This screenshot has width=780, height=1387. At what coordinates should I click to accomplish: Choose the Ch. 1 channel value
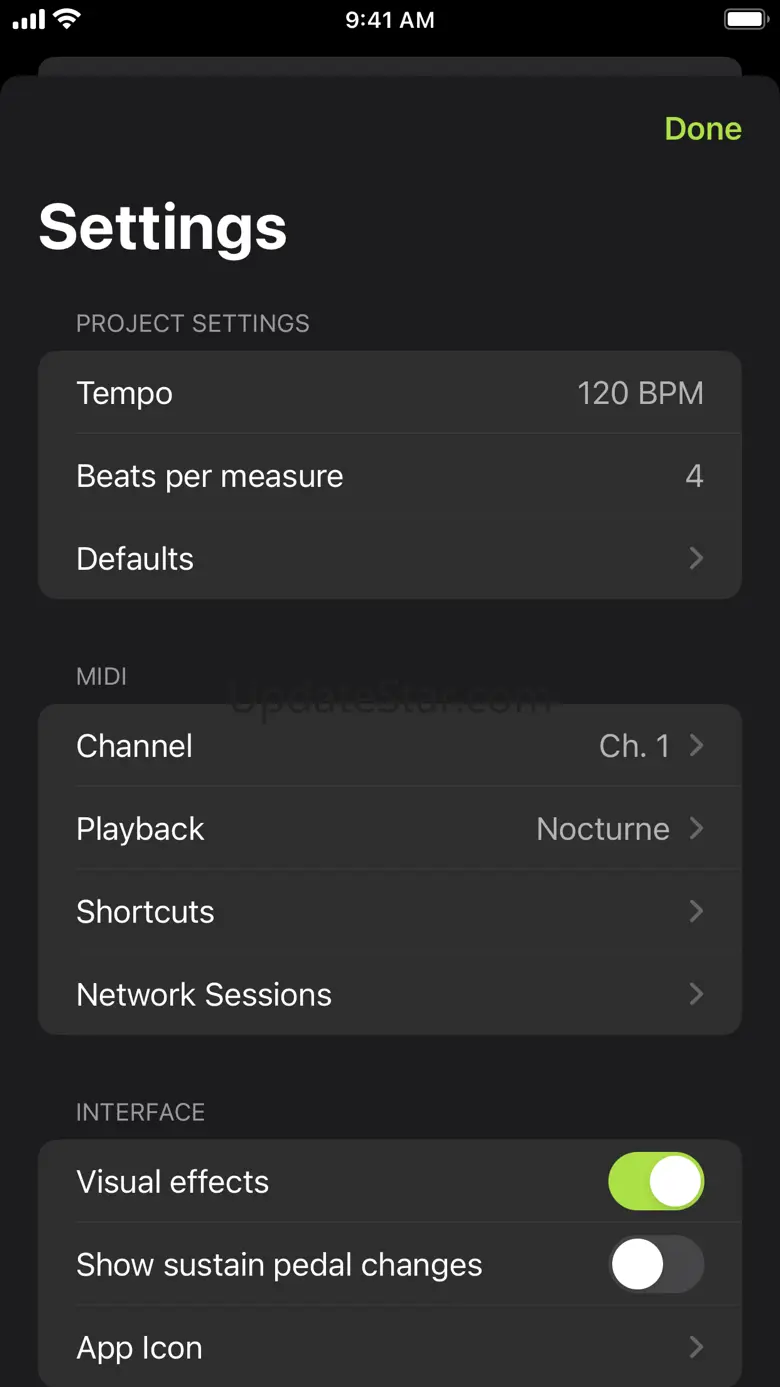tap(634, 746)
